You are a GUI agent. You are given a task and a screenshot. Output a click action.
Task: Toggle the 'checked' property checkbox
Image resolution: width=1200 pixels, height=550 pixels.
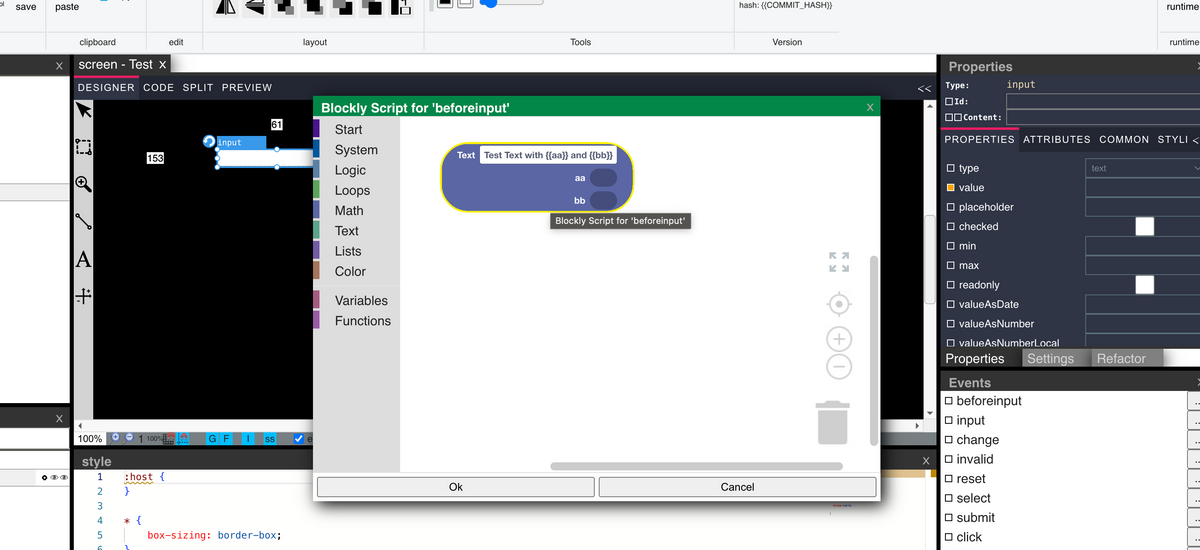coord(1144,227)
